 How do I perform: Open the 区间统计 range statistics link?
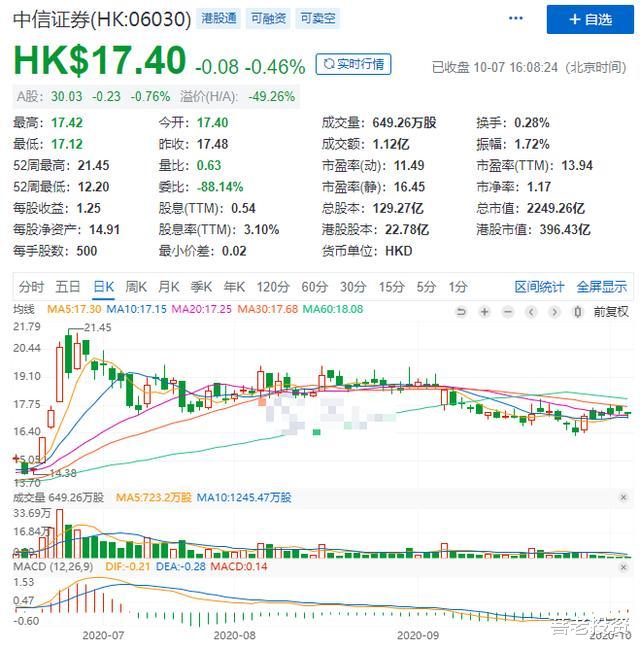pos(539,287)
